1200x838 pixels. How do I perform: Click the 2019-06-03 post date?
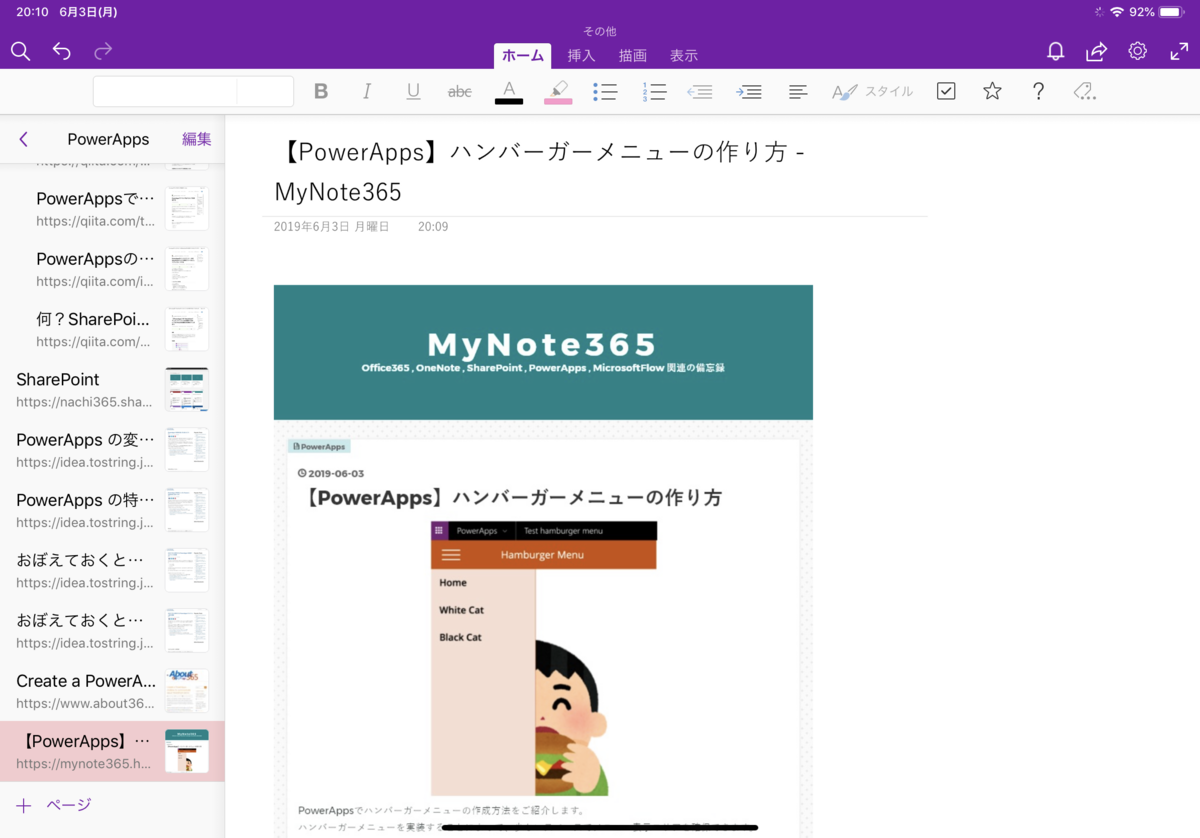[x=331, y=474]
